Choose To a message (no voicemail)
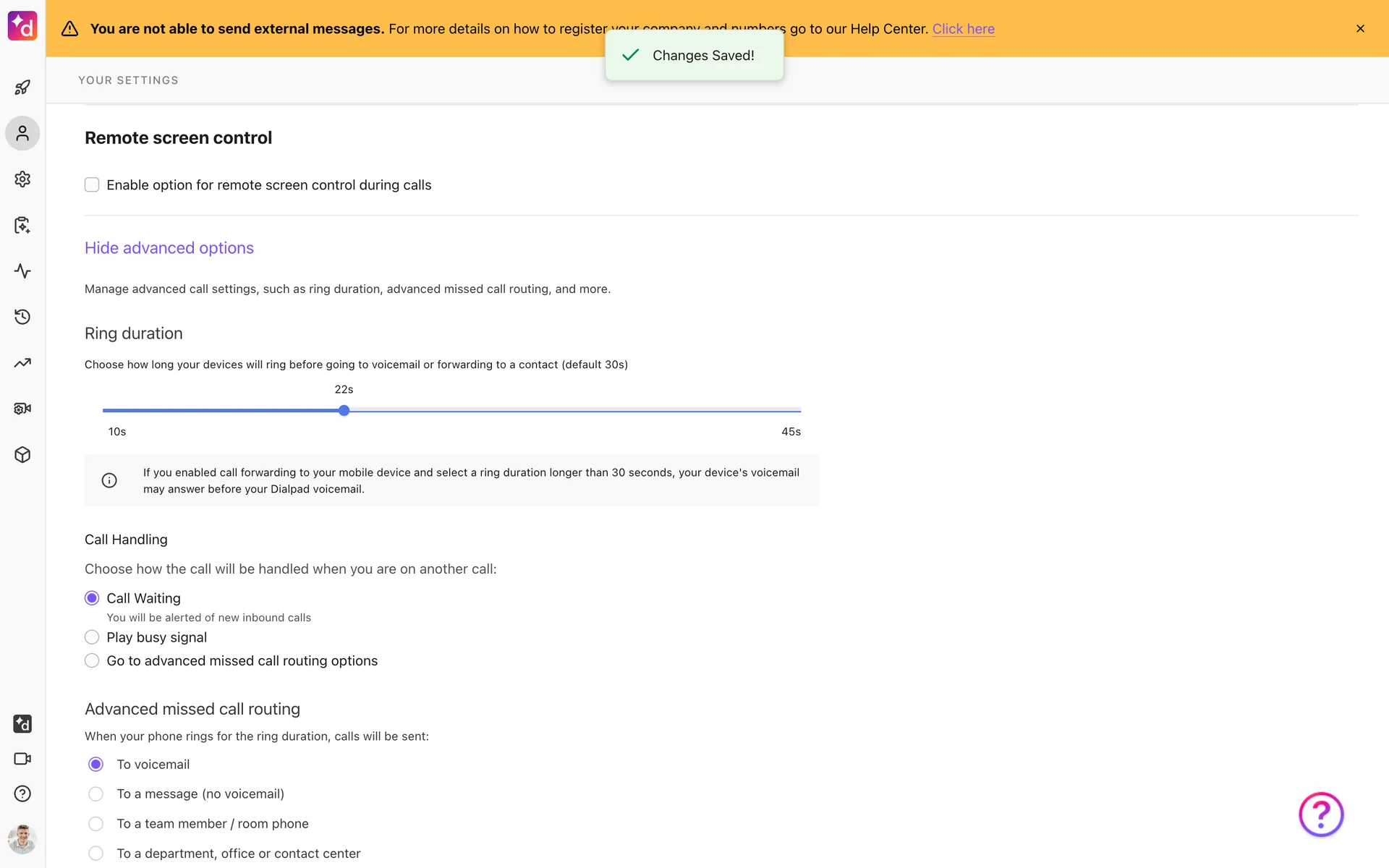Image resolution: width=1389 pixels, height=868 pixels. [x=95, y=794]
